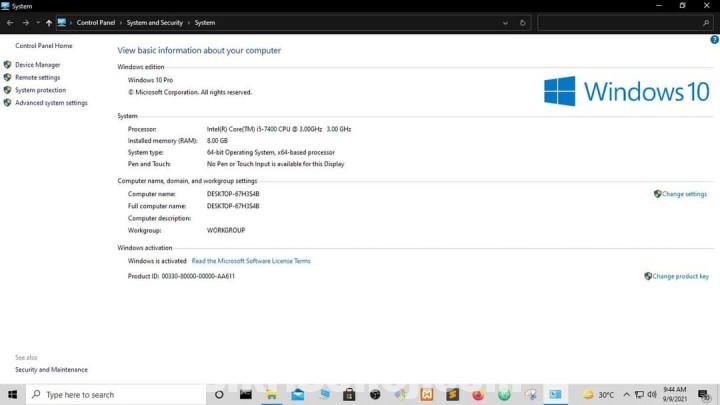
Task: Click the search magnifier icon
Action: pyautogui.click(x=706, y=22)
